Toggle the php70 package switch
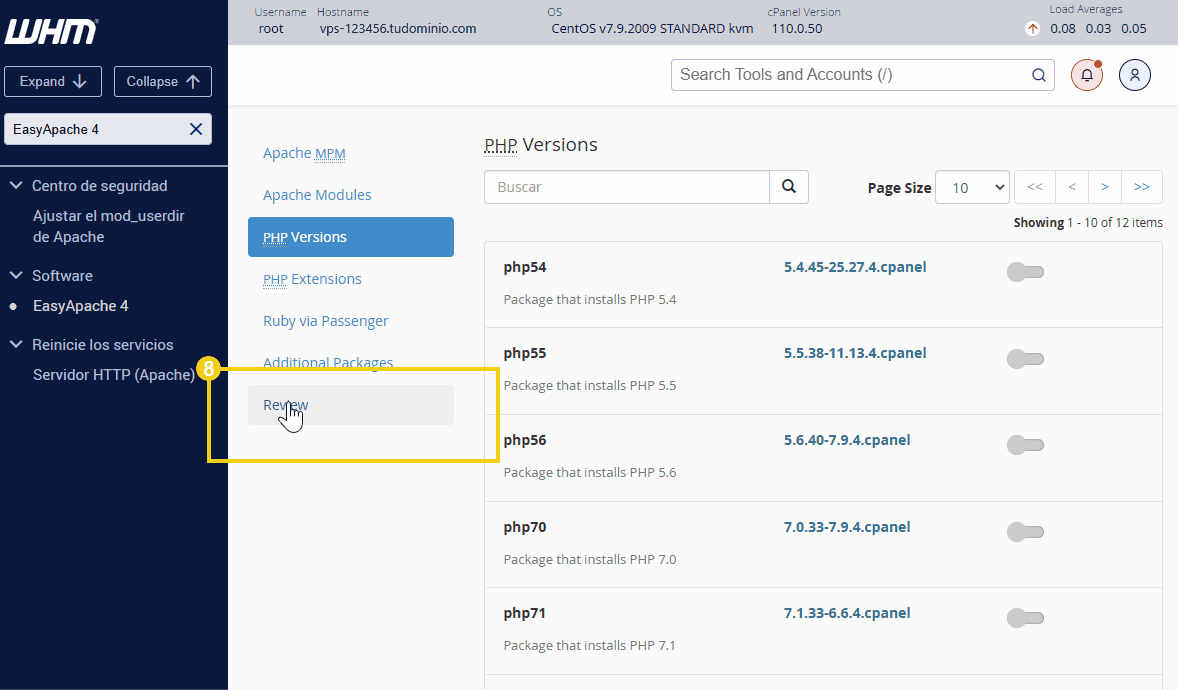The image size is (1178, 690). click(1025, 532)
